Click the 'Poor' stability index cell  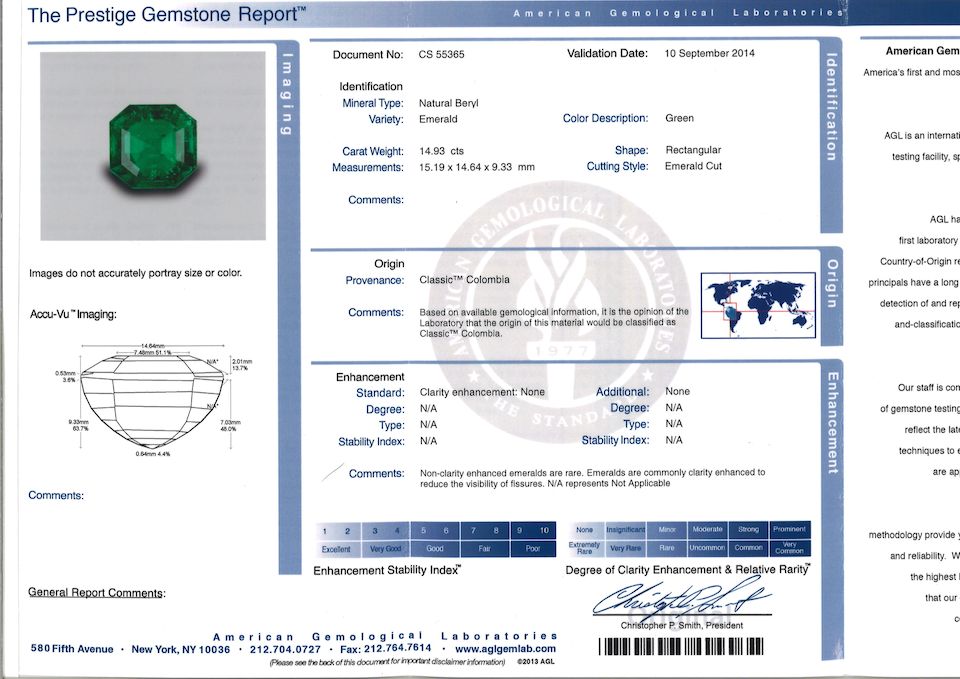pos(533,549)
